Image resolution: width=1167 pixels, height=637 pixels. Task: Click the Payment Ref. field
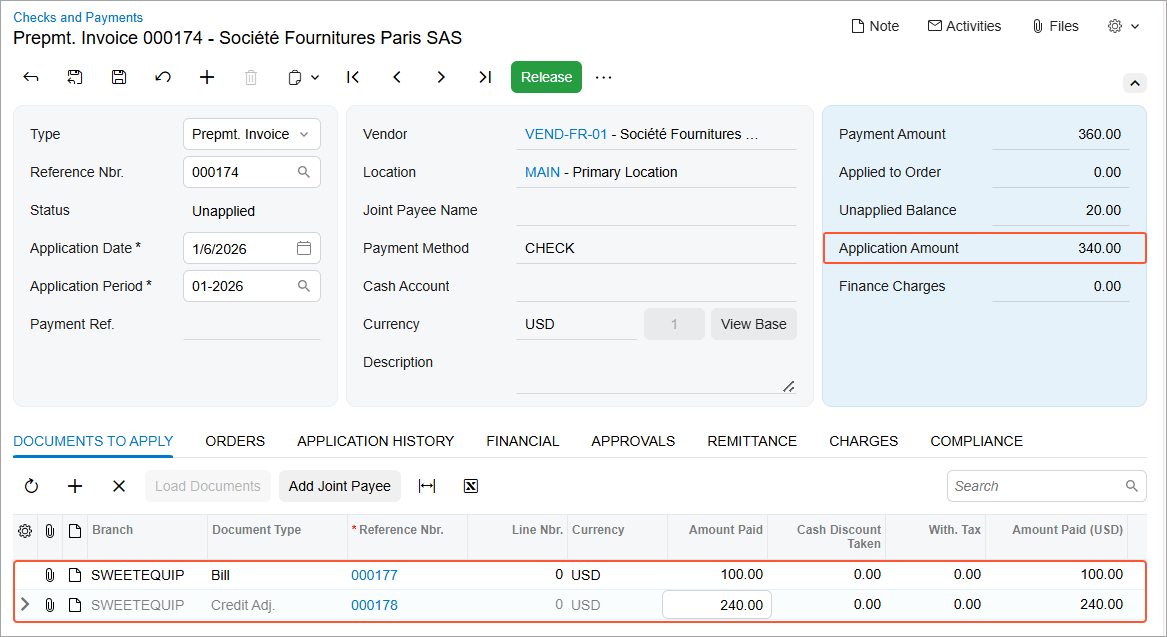click(x=252, y=324)
